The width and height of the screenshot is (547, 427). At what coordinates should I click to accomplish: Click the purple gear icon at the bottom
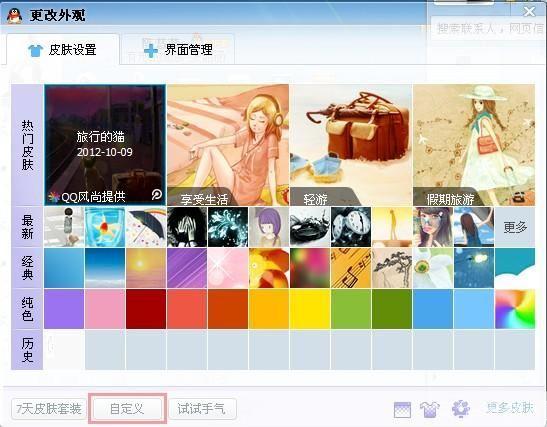click(461, 409)
